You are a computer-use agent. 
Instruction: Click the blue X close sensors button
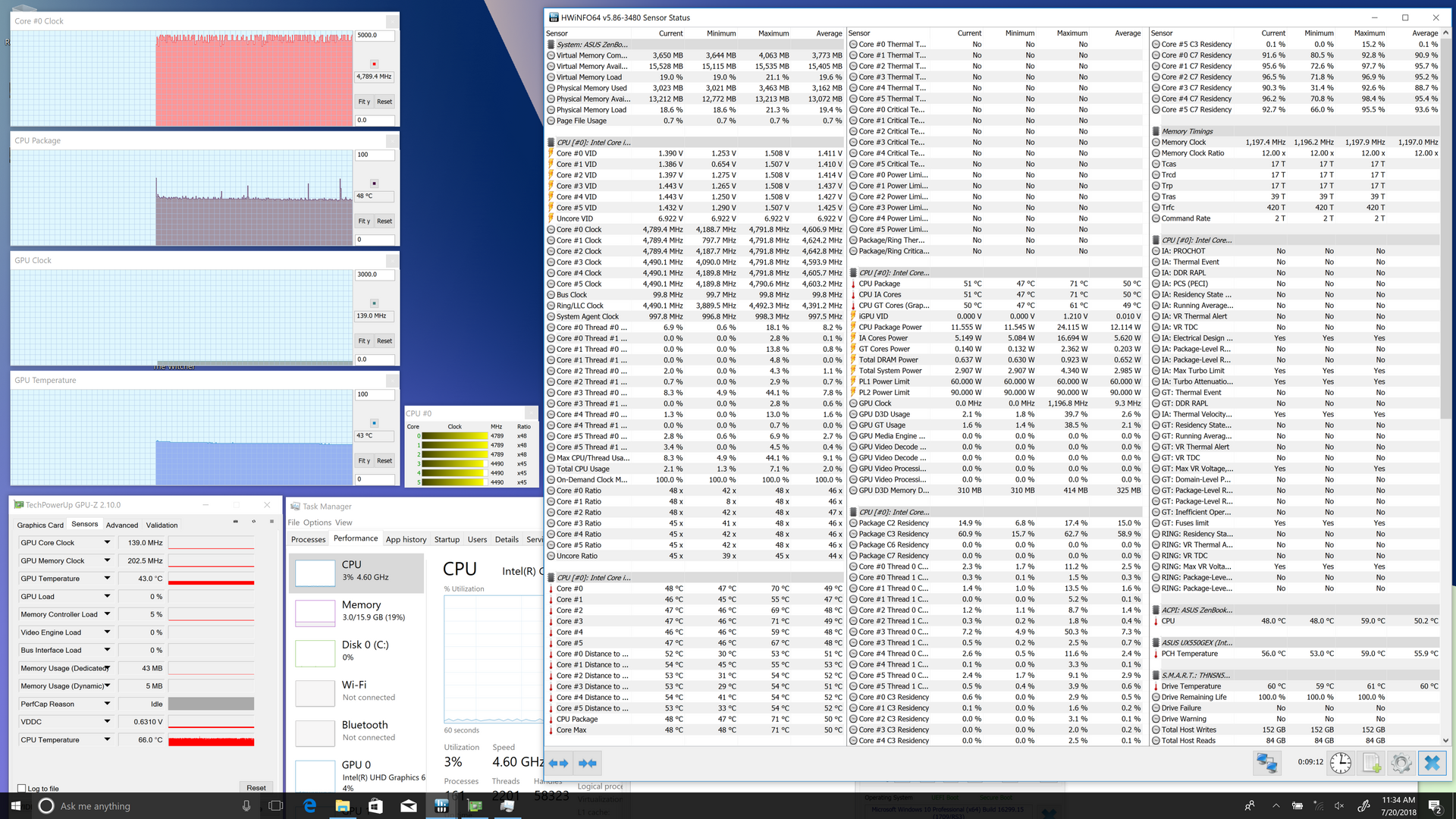[1432, 763]
